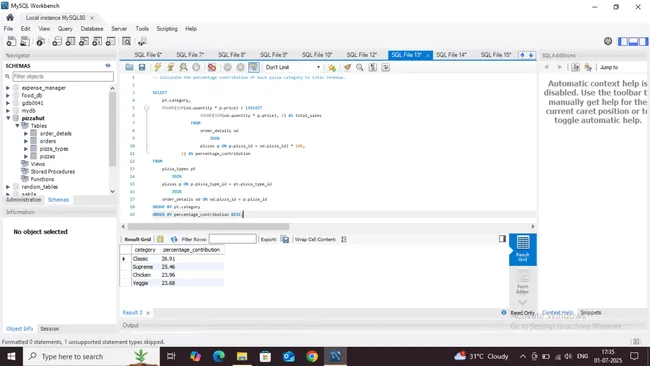The width and height of the screenshot is (650, 366).
Task: Switch to the Session tab
Action: point(49,329)
